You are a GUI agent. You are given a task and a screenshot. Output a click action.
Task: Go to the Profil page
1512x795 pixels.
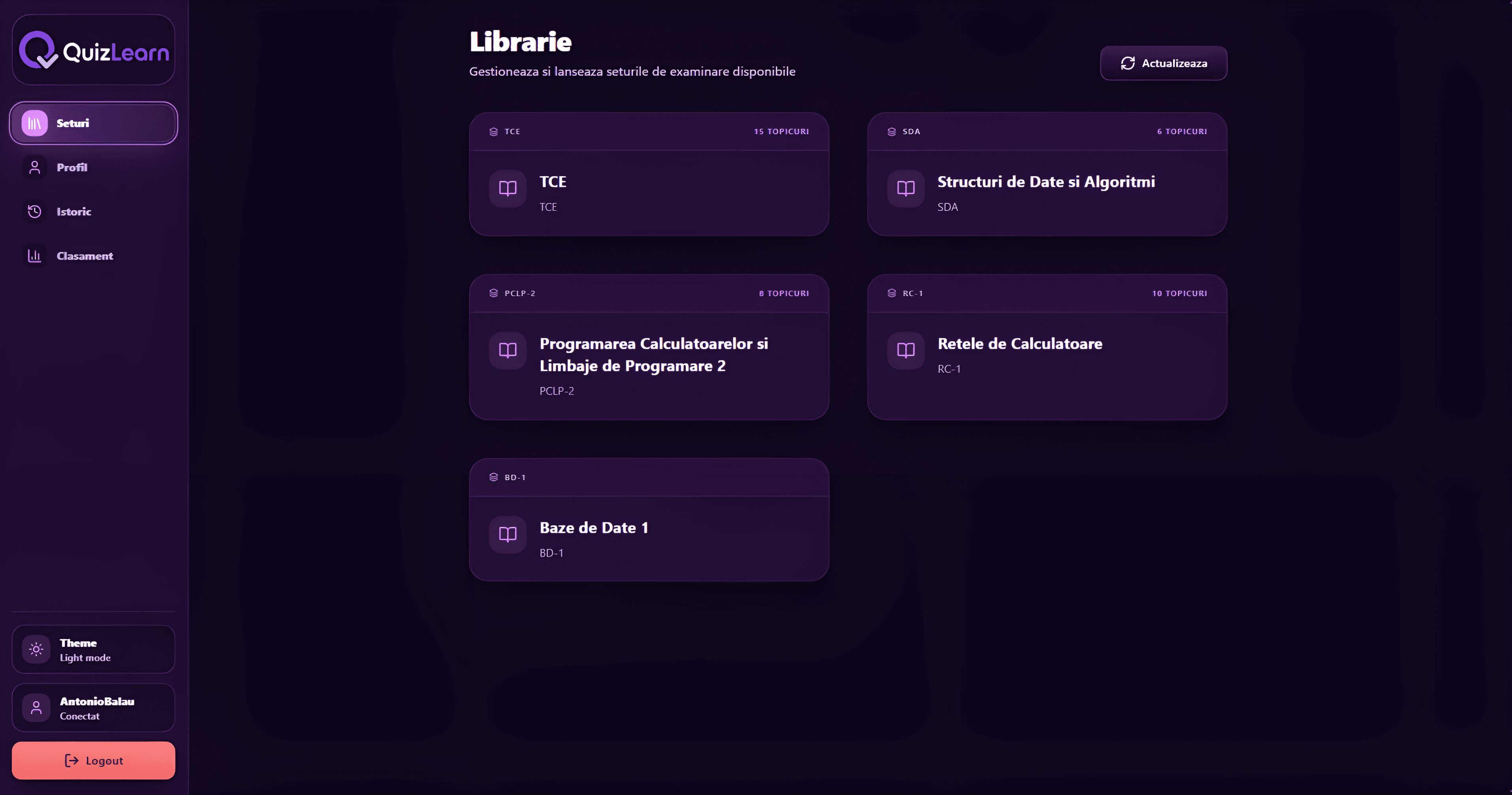tap(93, 167)
